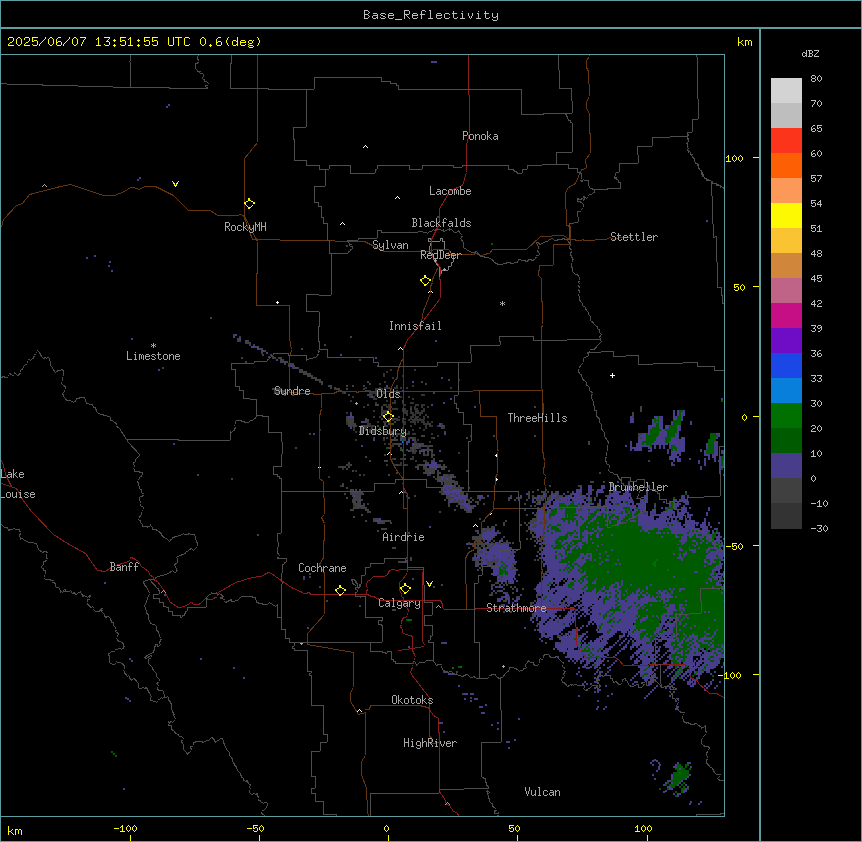This screenshot has width=862, height=842.
Task: Click the green 30 dBZ legend swatch
Action: (786, 416)
